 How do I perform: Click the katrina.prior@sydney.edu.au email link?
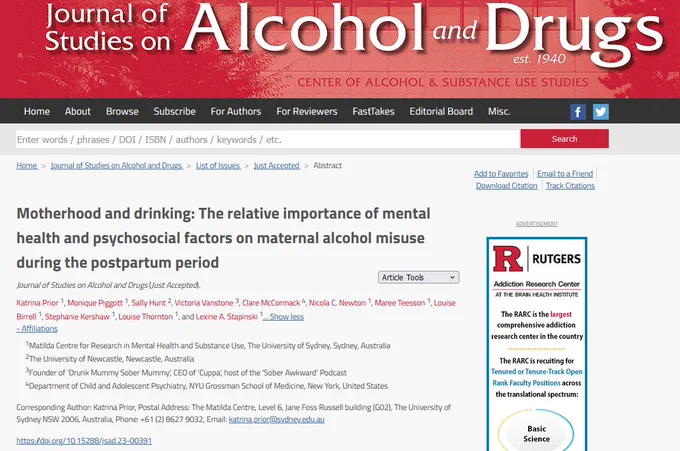pos(277,419)
